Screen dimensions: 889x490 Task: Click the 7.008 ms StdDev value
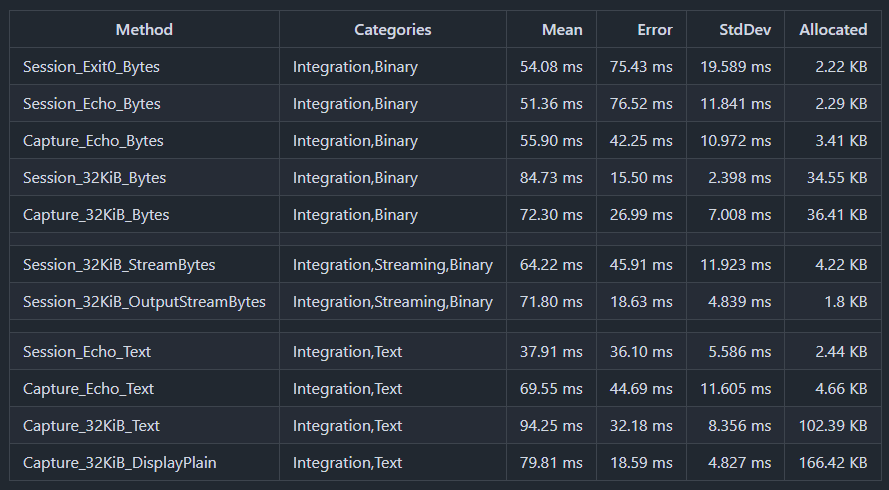(x=739, y=214)
